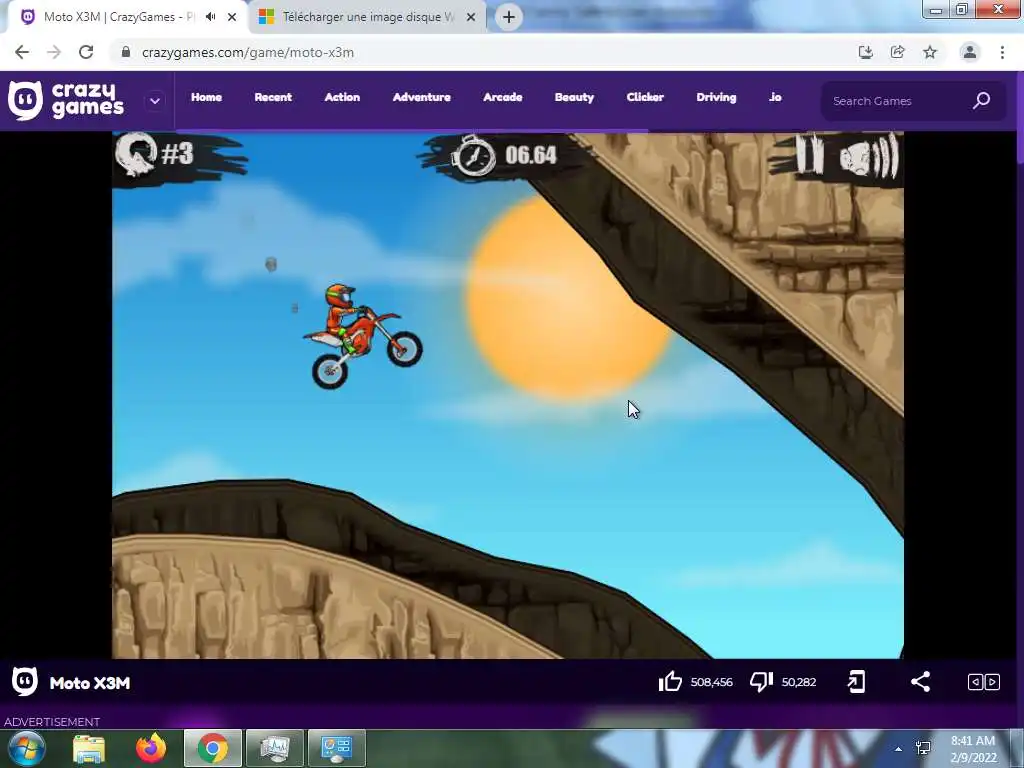
Task: Click the network tray icon
Action: click(923, 748)
